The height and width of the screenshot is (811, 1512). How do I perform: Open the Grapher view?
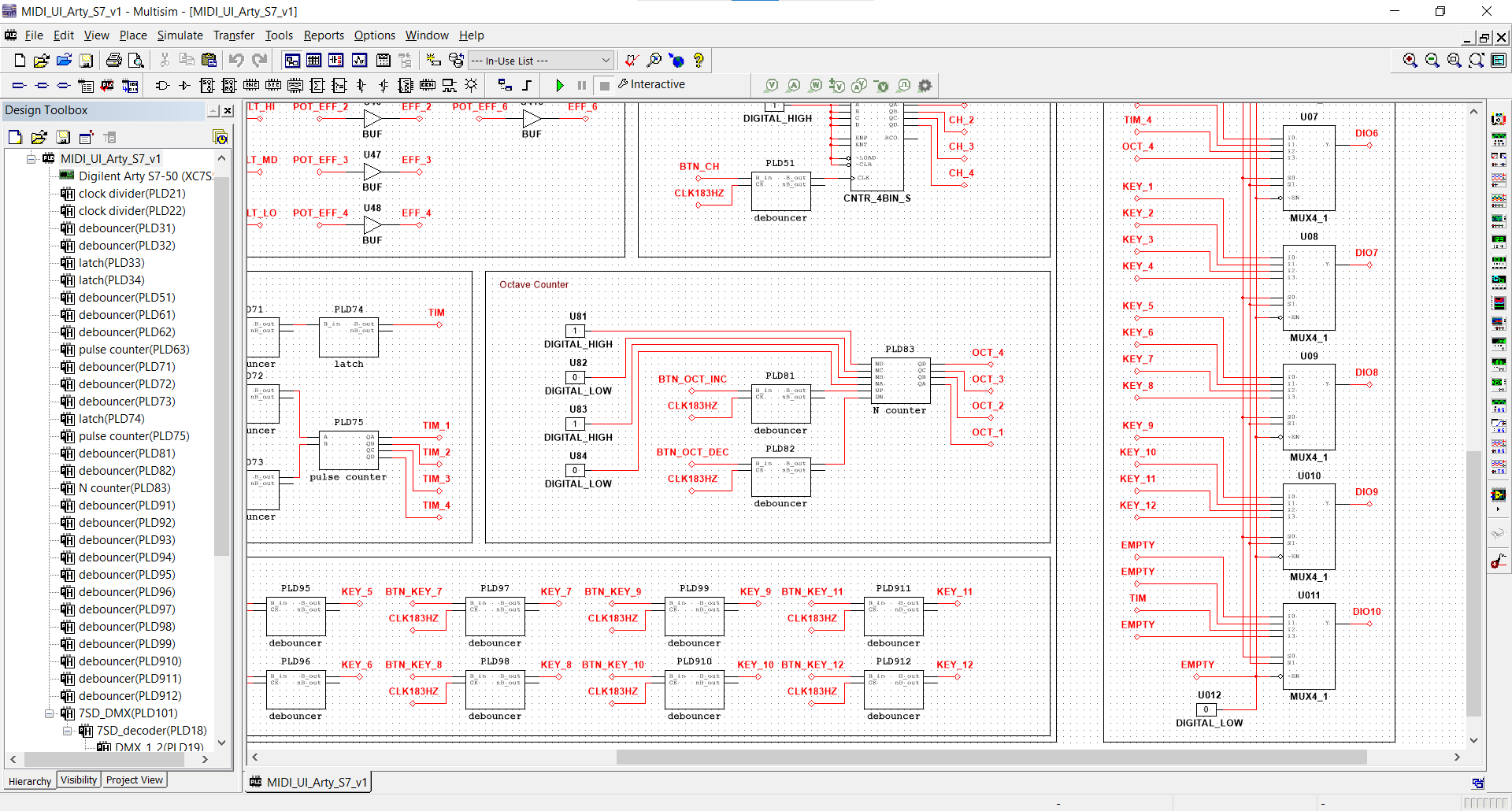pos(360,61)
